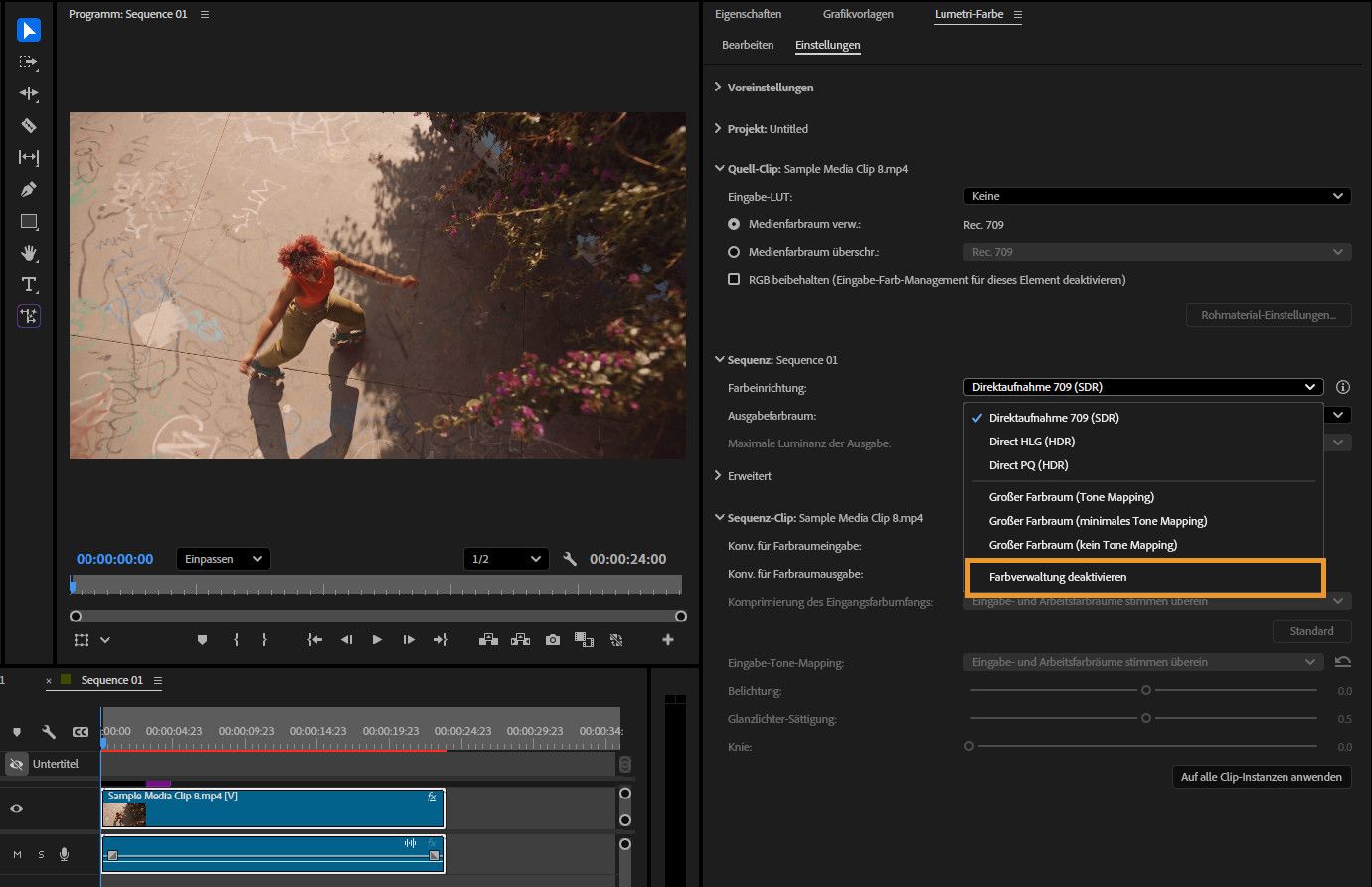The width and height of the screenshot is (1372, 887).
Task: Open the Eingabe-LUT dropdown
Action: pos(1156,196)
